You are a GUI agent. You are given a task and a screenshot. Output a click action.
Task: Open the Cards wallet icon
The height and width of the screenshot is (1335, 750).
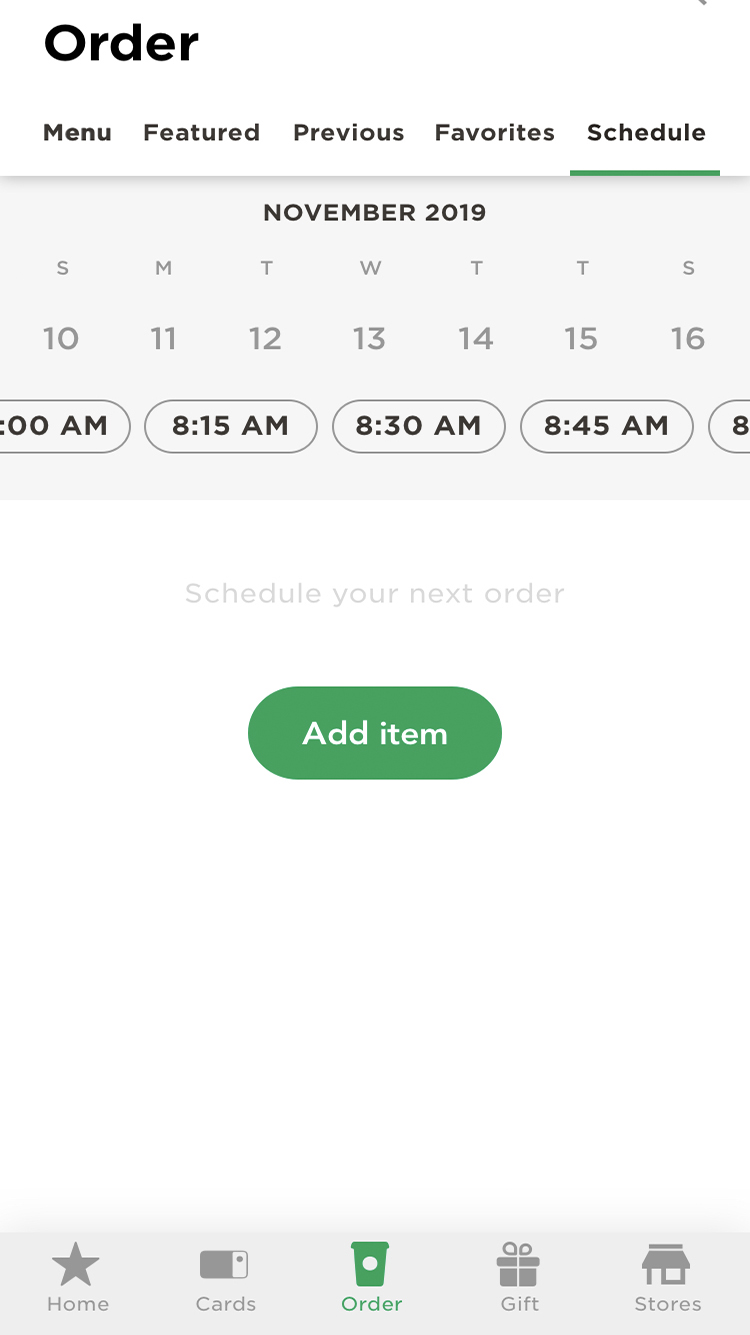(x=225, y=1264)
